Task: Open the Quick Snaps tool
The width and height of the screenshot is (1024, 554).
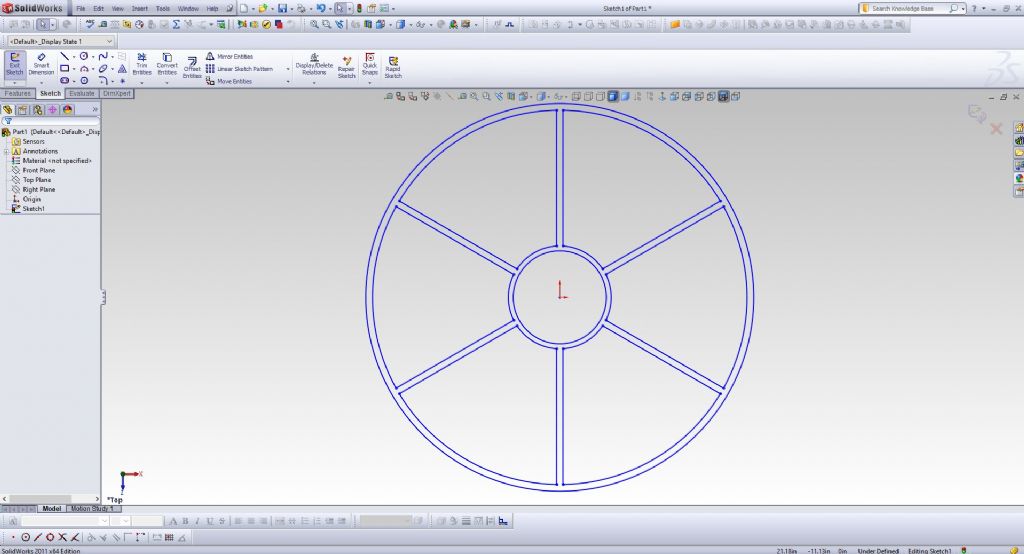Action: click(x=370, y=64)
